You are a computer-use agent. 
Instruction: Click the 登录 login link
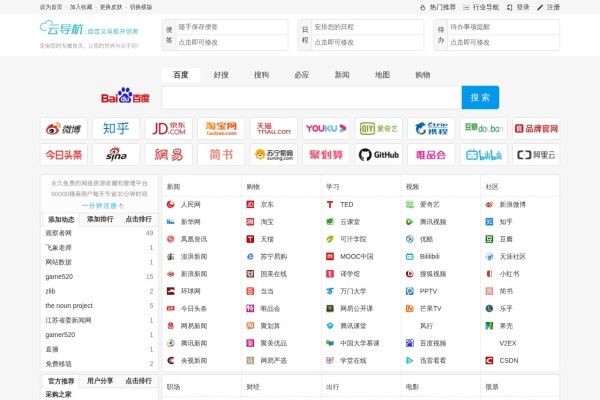[518, 7]
